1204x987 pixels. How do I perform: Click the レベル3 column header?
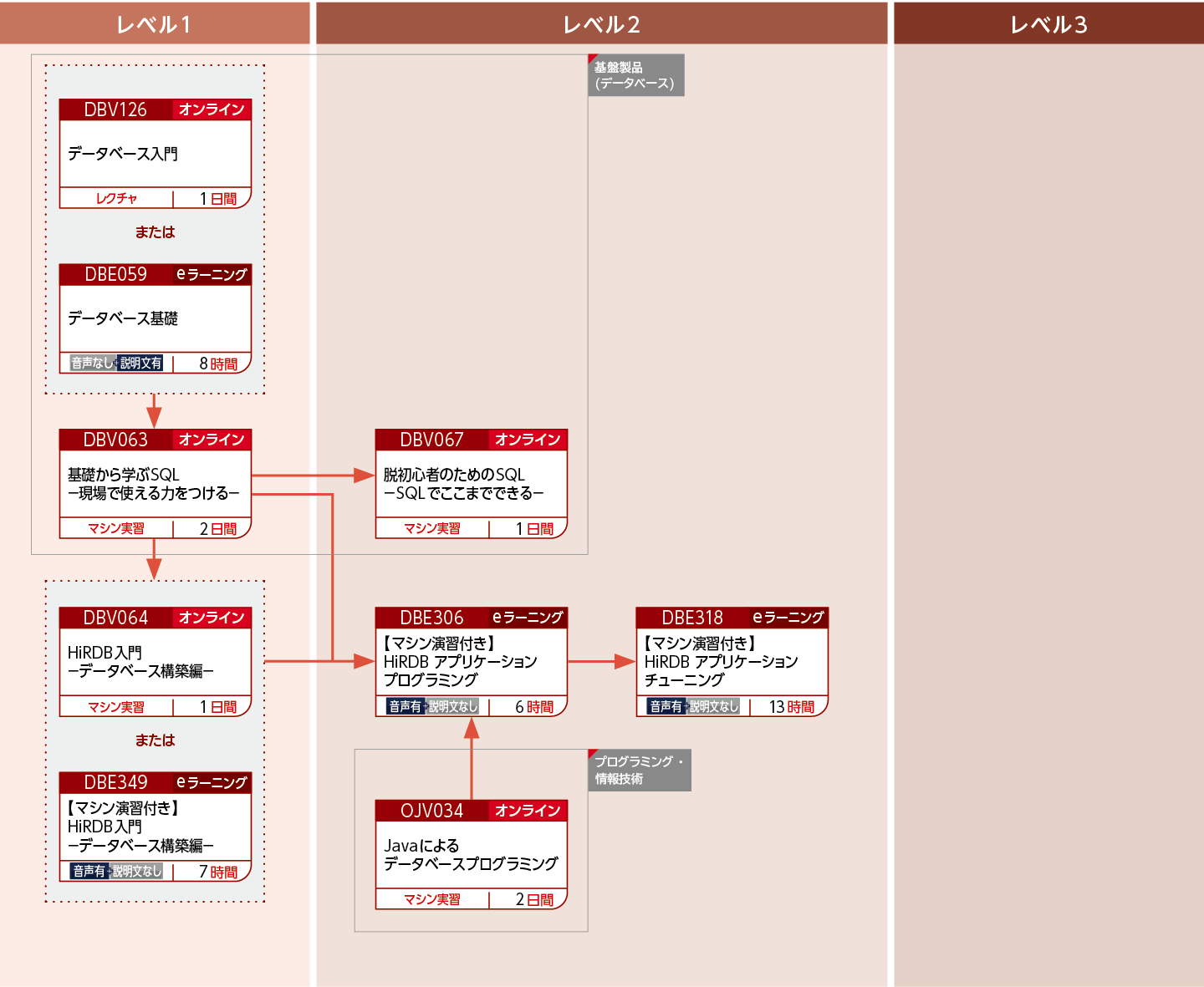point(1049,23)
